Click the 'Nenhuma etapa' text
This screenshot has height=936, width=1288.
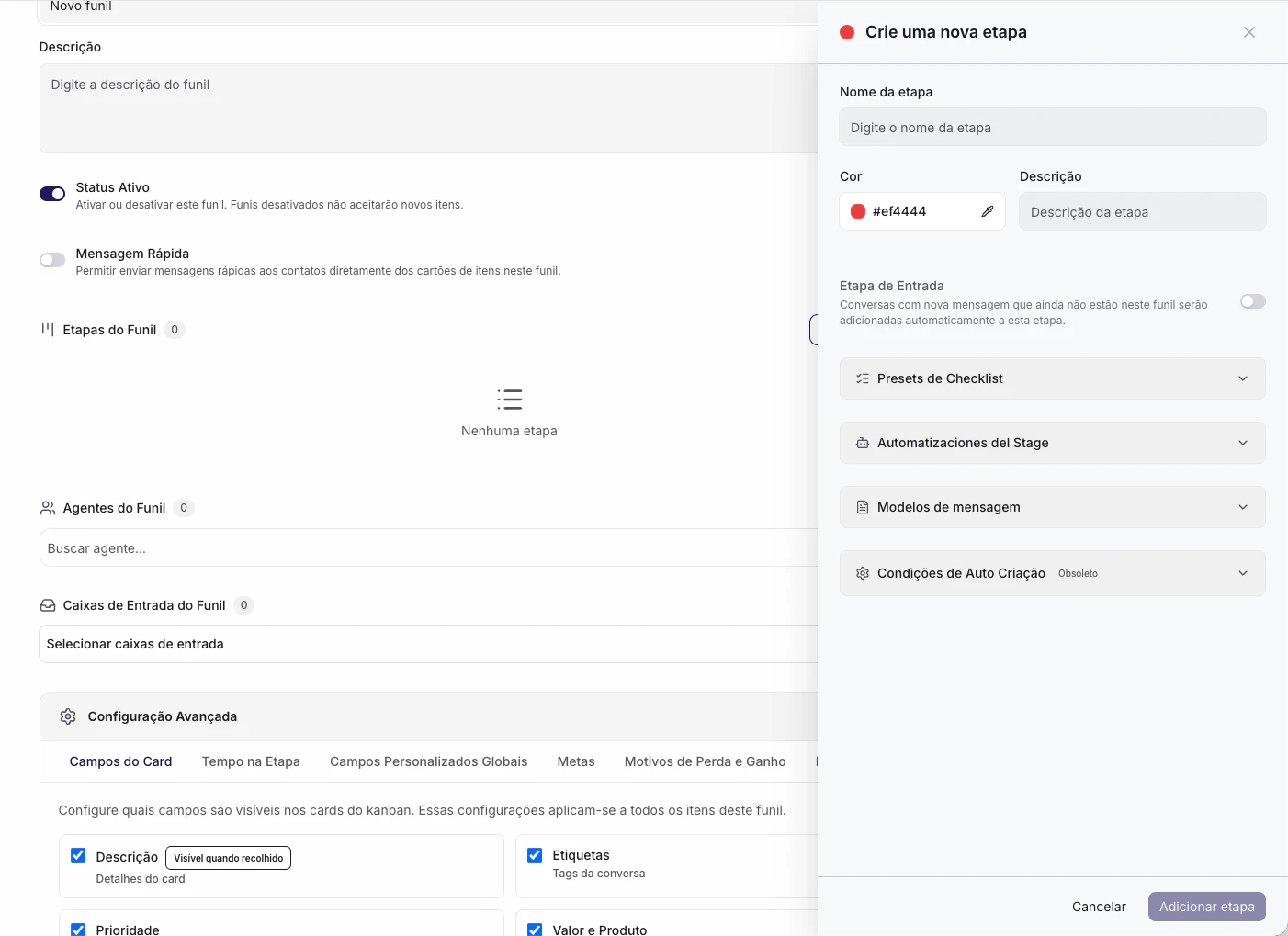pyautogui.click(x=509, y=431)
